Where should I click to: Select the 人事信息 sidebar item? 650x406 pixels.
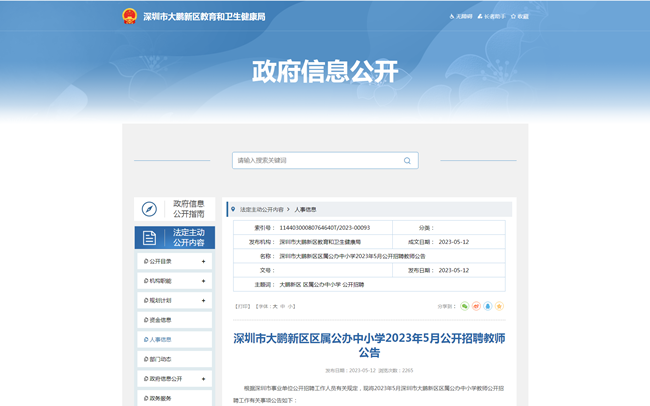pyautogui.click(x=175, y=339)
